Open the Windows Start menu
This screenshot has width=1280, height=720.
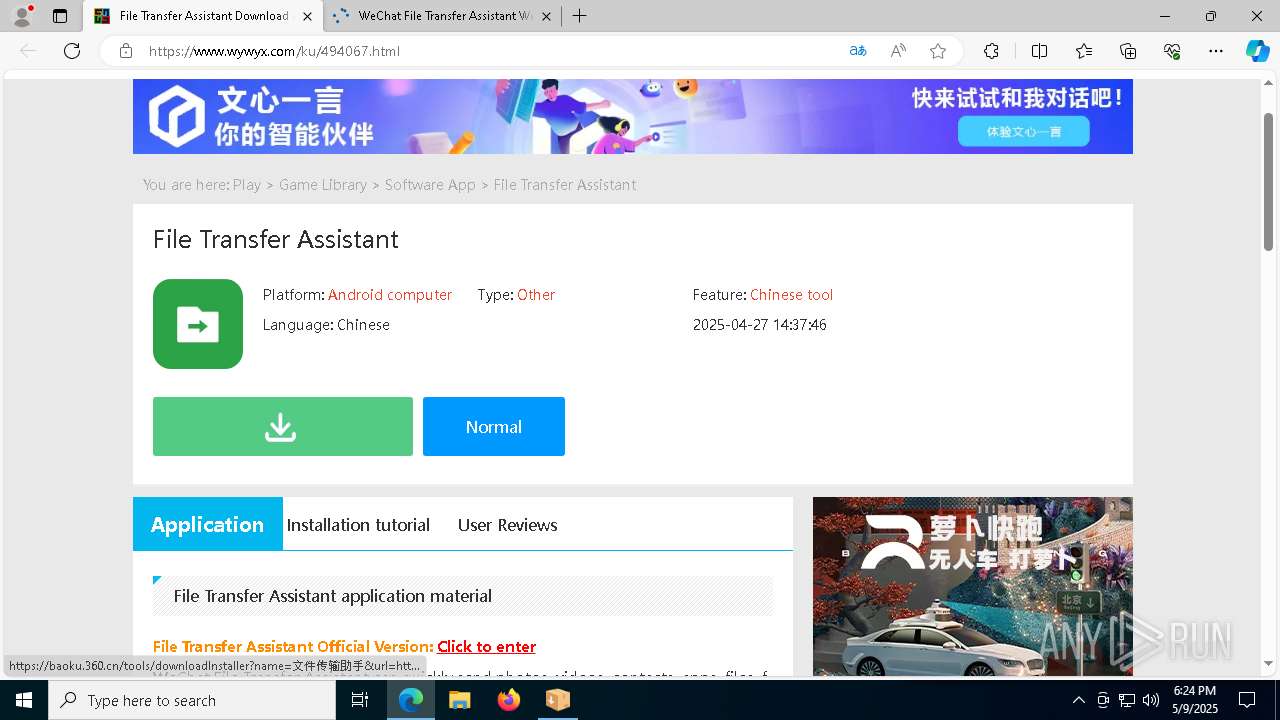pos(24,700)
